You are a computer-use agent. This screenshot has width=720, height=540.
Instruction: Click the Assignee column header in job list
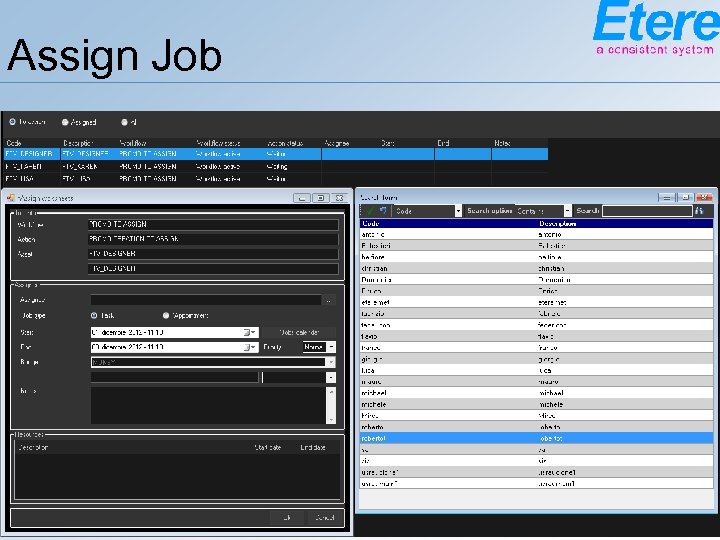pyautogui.click(x=337, y=143)
